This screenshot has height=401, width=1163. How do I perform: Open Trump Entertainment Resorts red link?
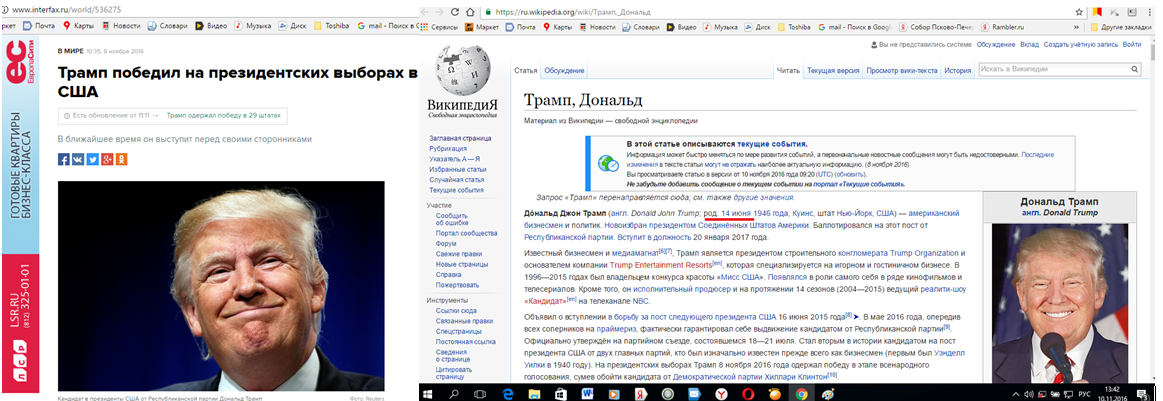coord(660,264)
